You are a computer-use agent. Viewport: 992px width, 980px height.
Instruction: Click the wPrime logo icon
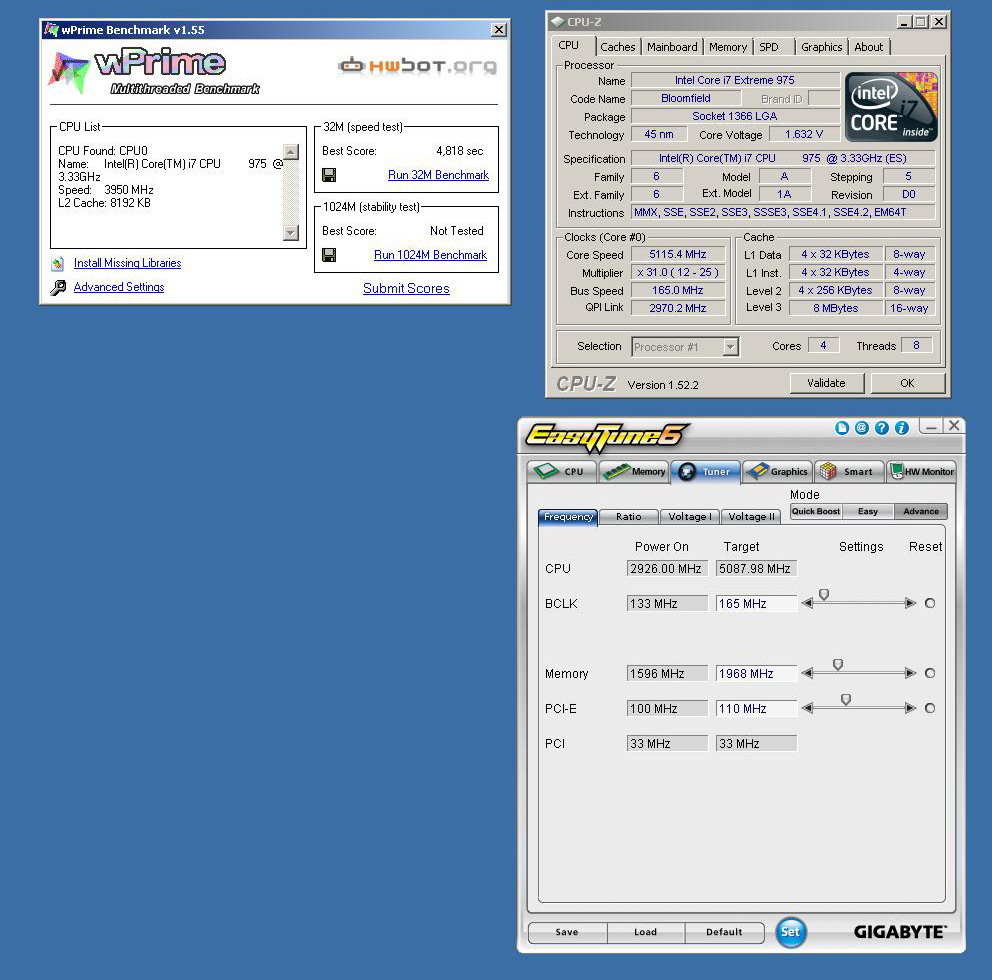click(x=69, y=71)
